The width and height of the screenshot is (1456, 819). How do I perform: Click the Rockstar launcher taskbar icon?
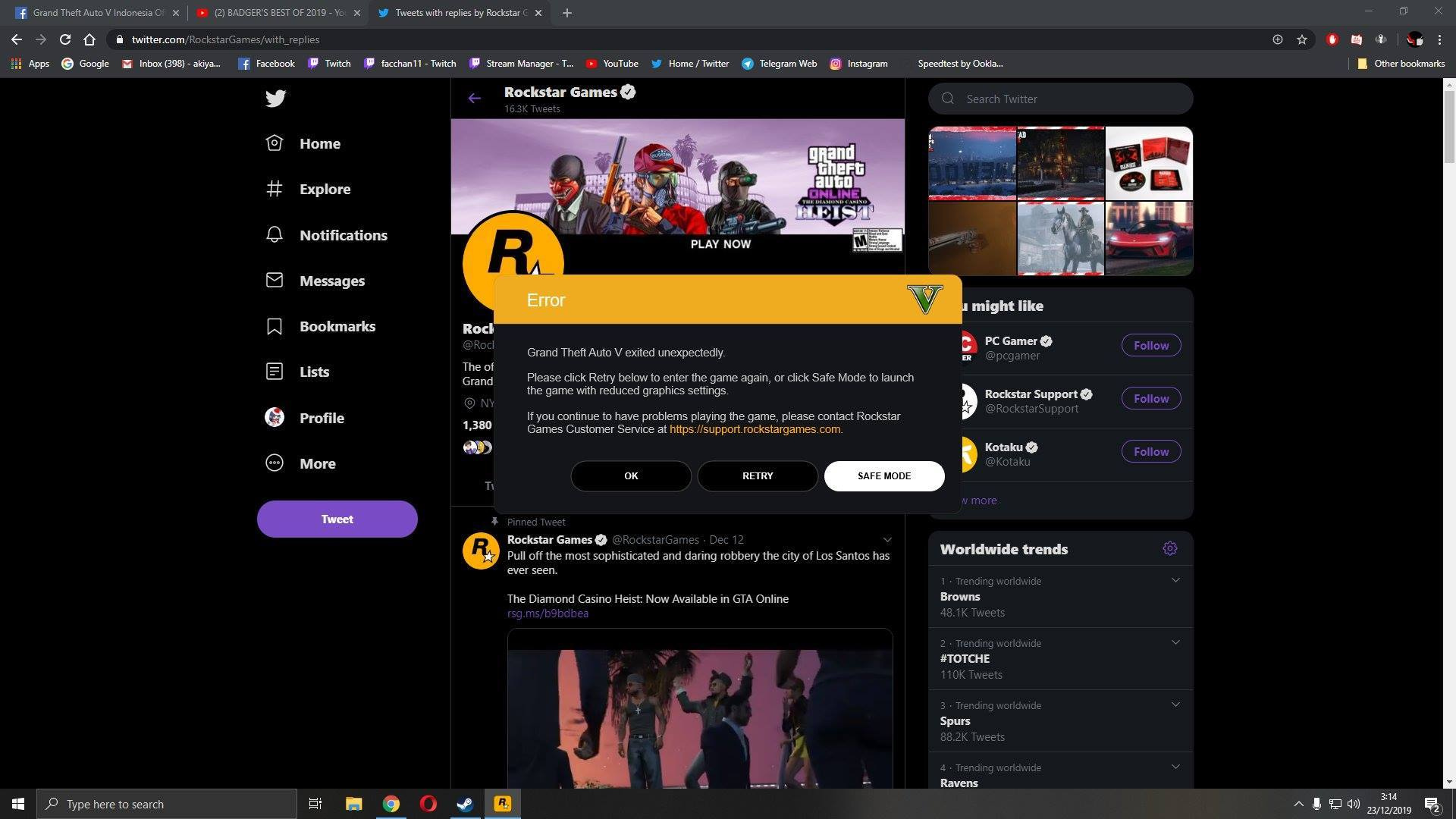tap(502, 804)
